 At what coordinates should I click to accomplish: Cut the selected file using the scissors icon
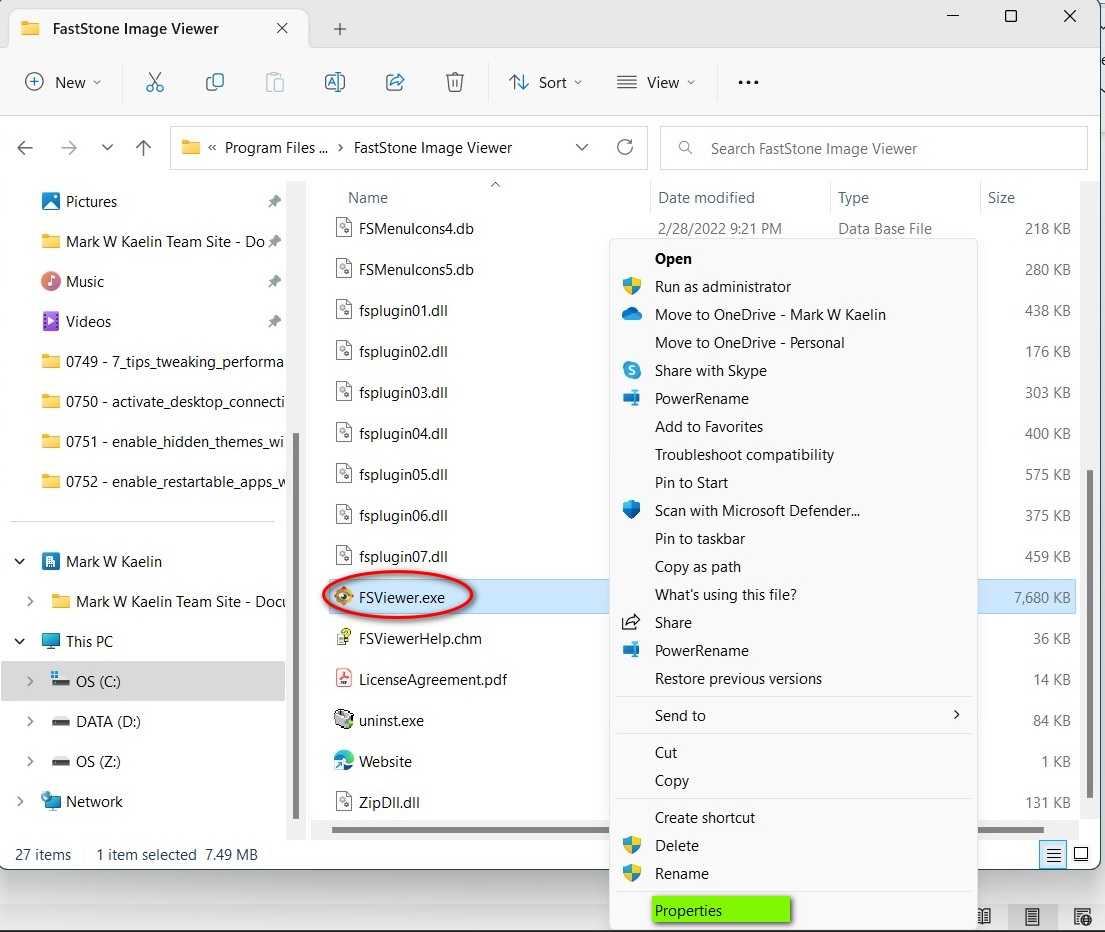click(x=154, y=82)
